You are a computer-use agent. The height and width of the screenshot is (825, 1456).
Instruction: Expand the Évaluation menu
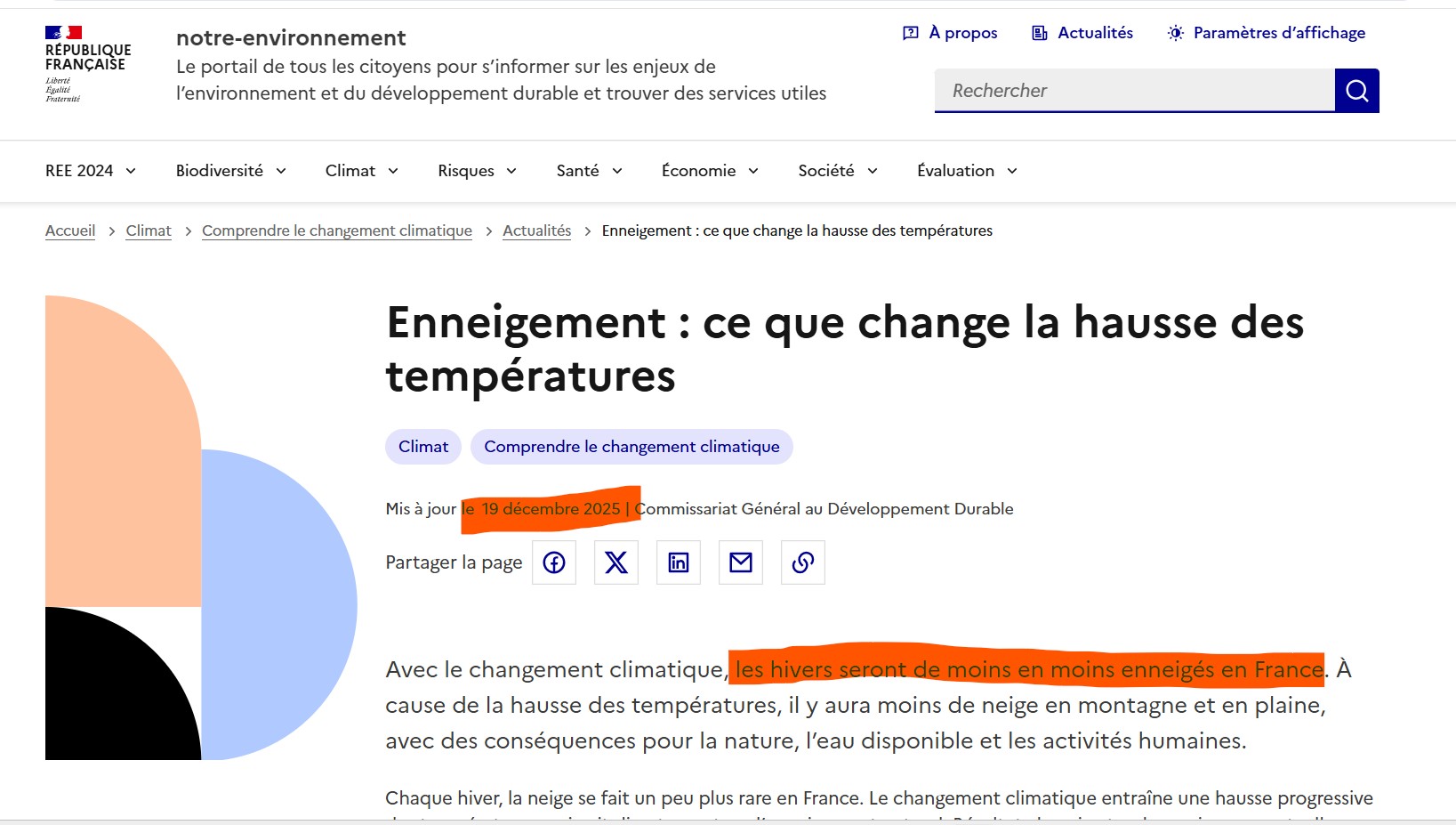click(967, 171)
